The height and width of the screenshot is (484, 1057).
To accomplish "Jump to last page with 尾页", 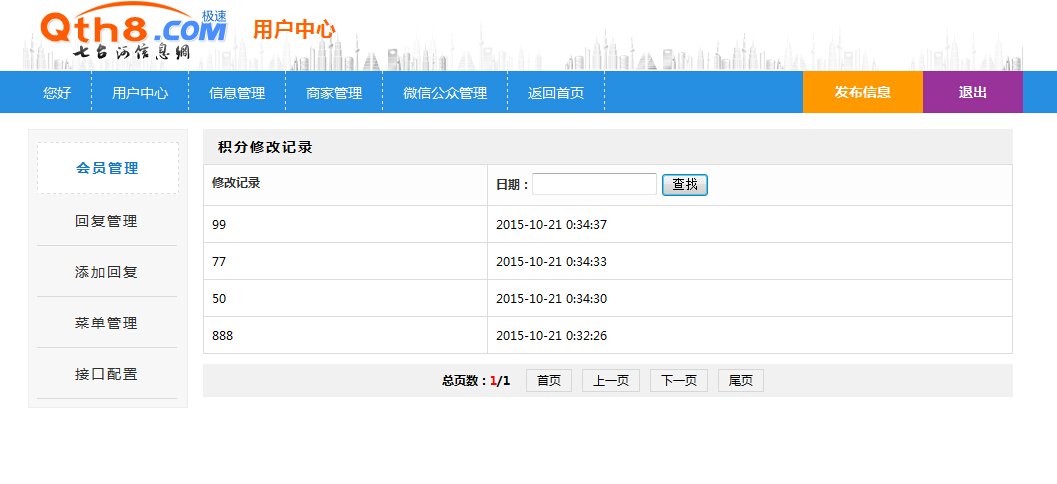I will 741,381.
